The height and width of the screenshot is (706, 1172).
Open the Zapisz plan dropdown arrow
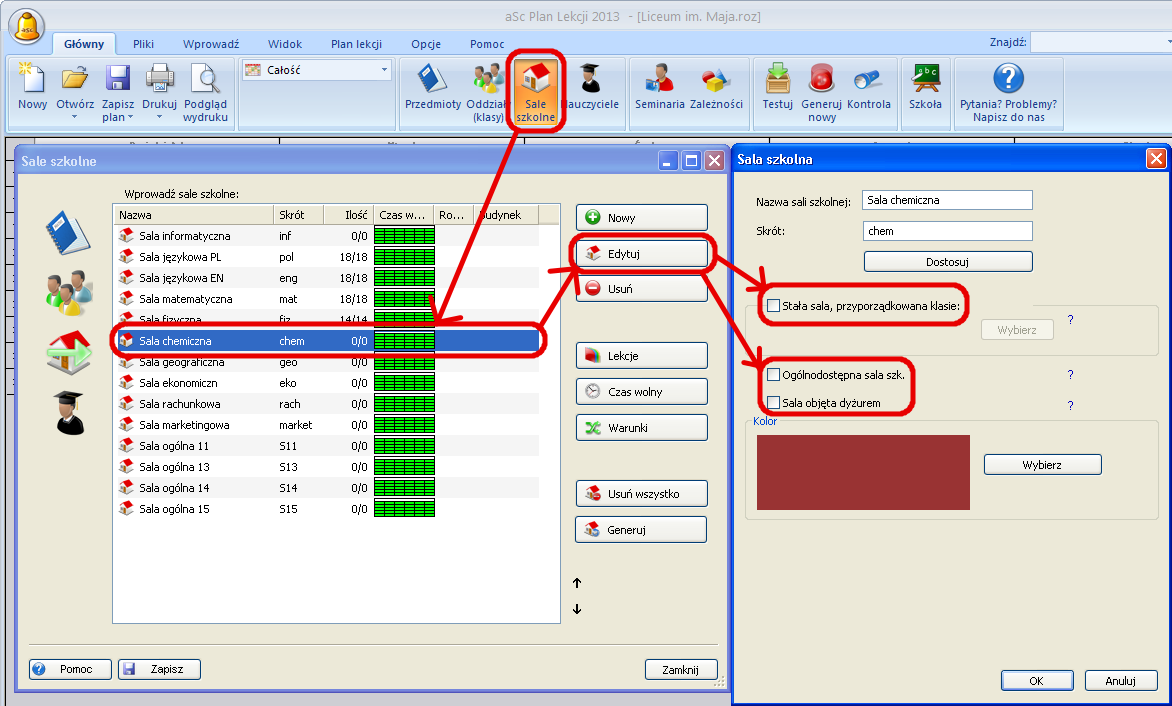pos(130,117)
